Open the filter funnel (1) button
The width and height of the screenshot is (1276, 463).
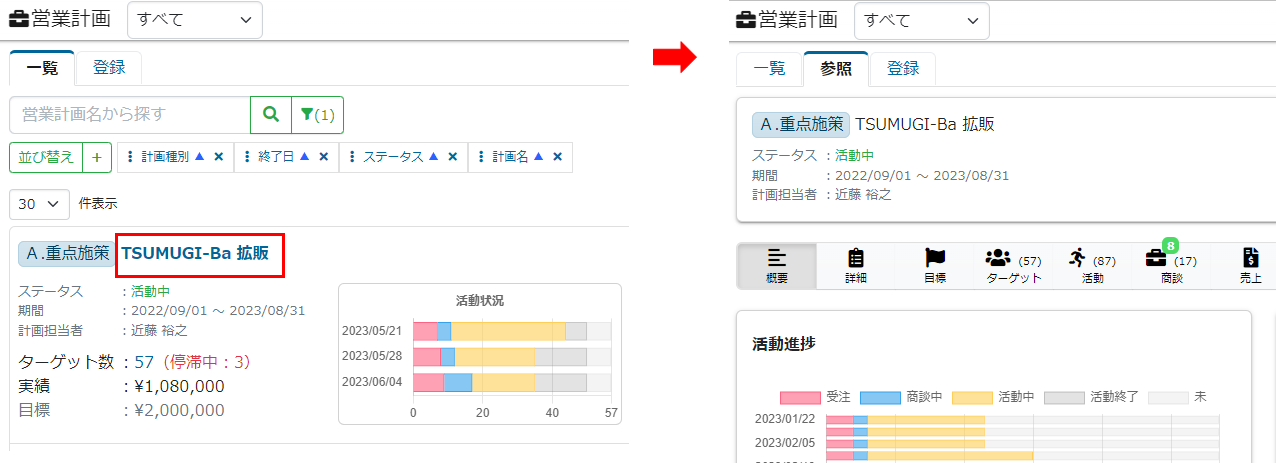click(x=317, y=115)
